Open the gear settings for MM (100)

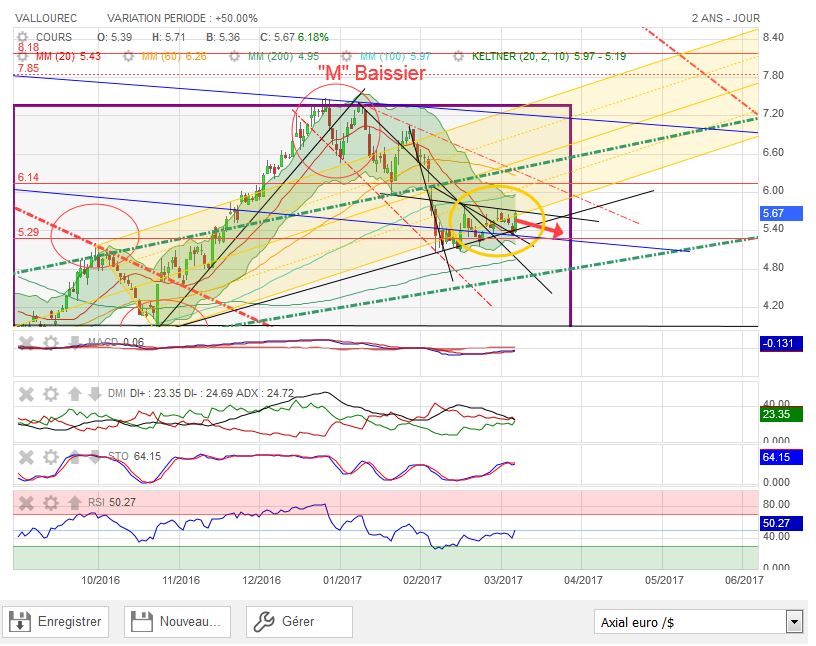pos(347,56)
